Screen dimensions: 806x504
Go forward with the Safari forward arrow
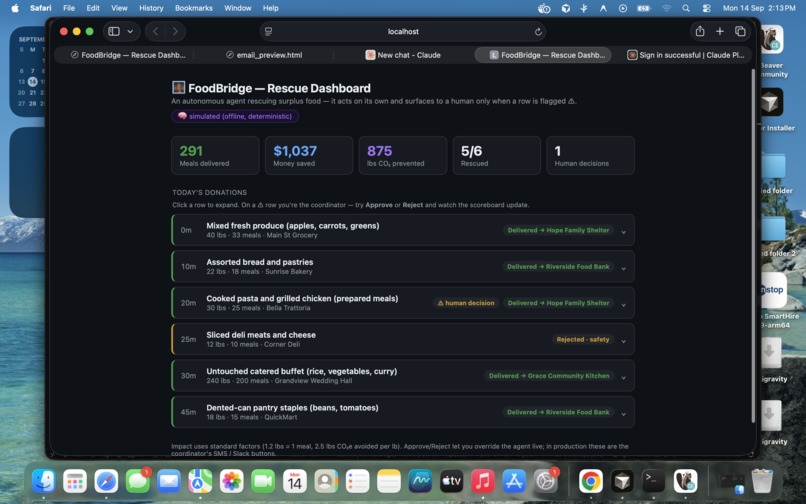pos(175,31)
